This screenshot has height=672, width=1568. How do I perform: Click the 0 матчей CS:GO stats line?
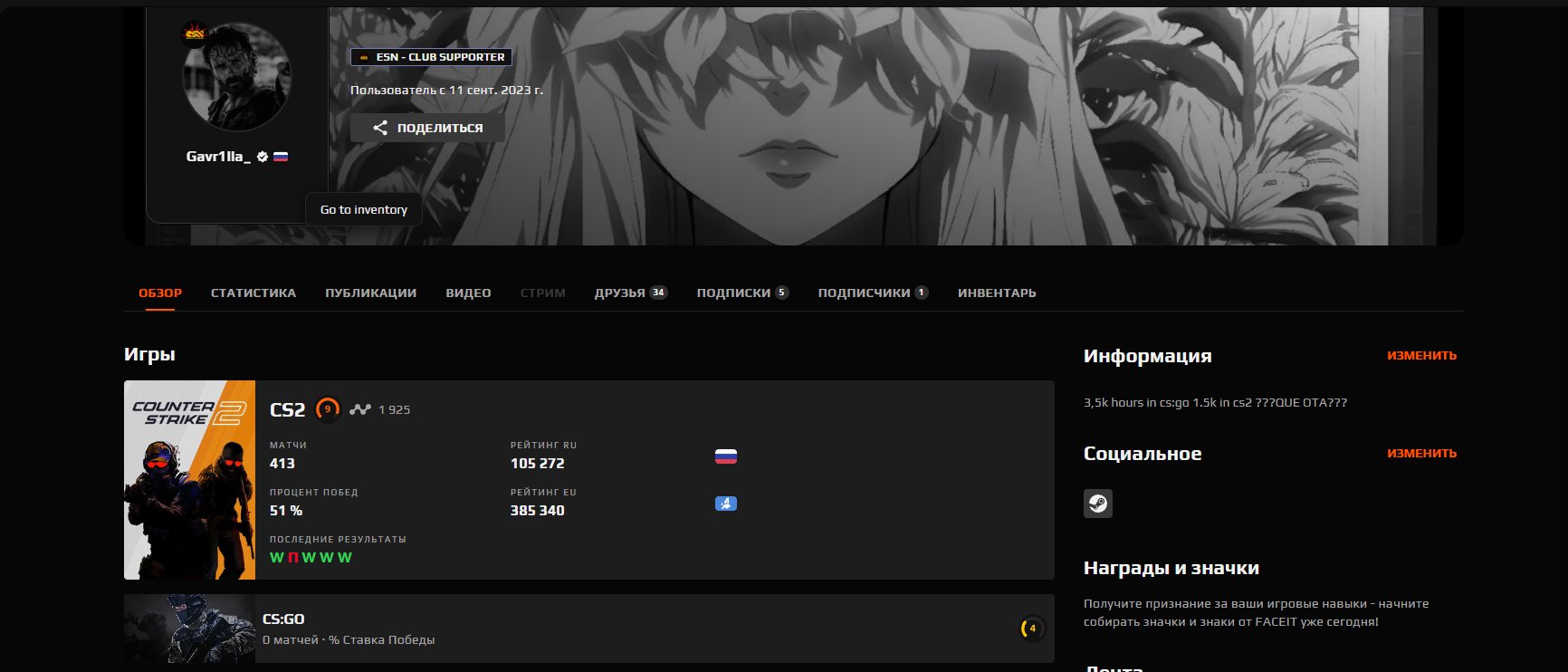click(349, 640)
